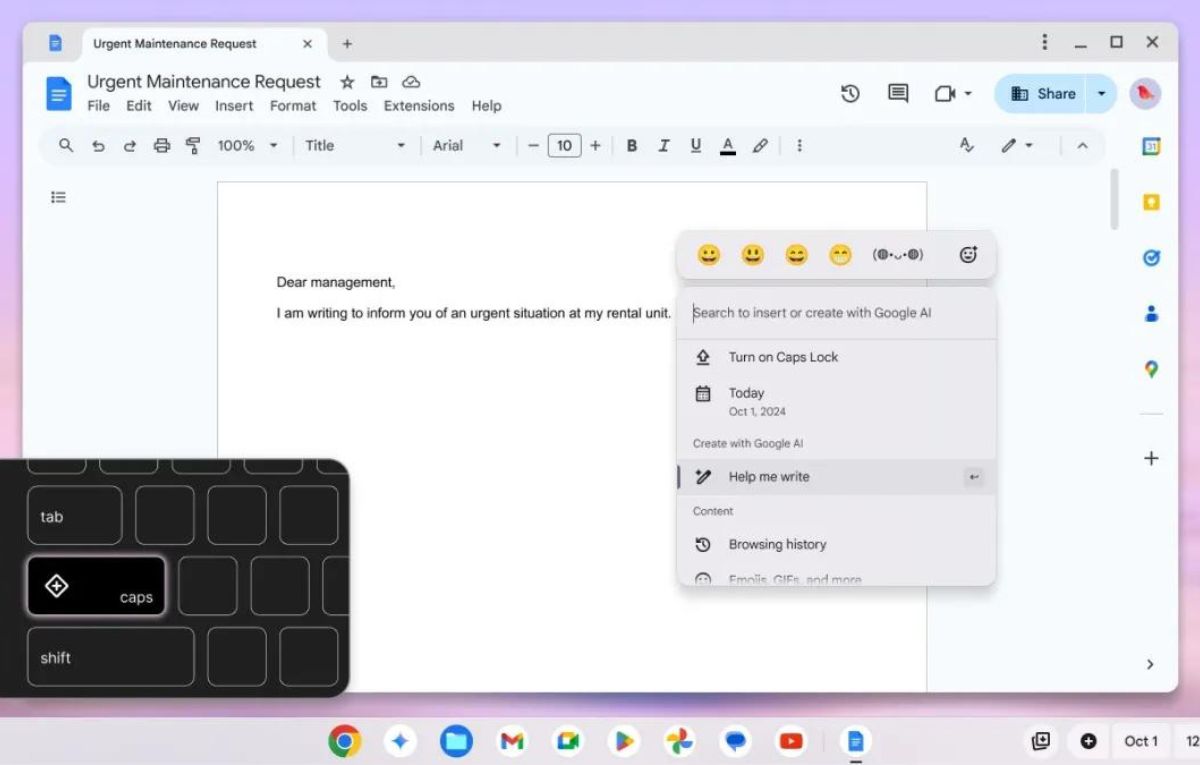Viewport: 1200px width, 765px height.
Task: Open Google Maps side panel icon
Action: [1151, 369]
